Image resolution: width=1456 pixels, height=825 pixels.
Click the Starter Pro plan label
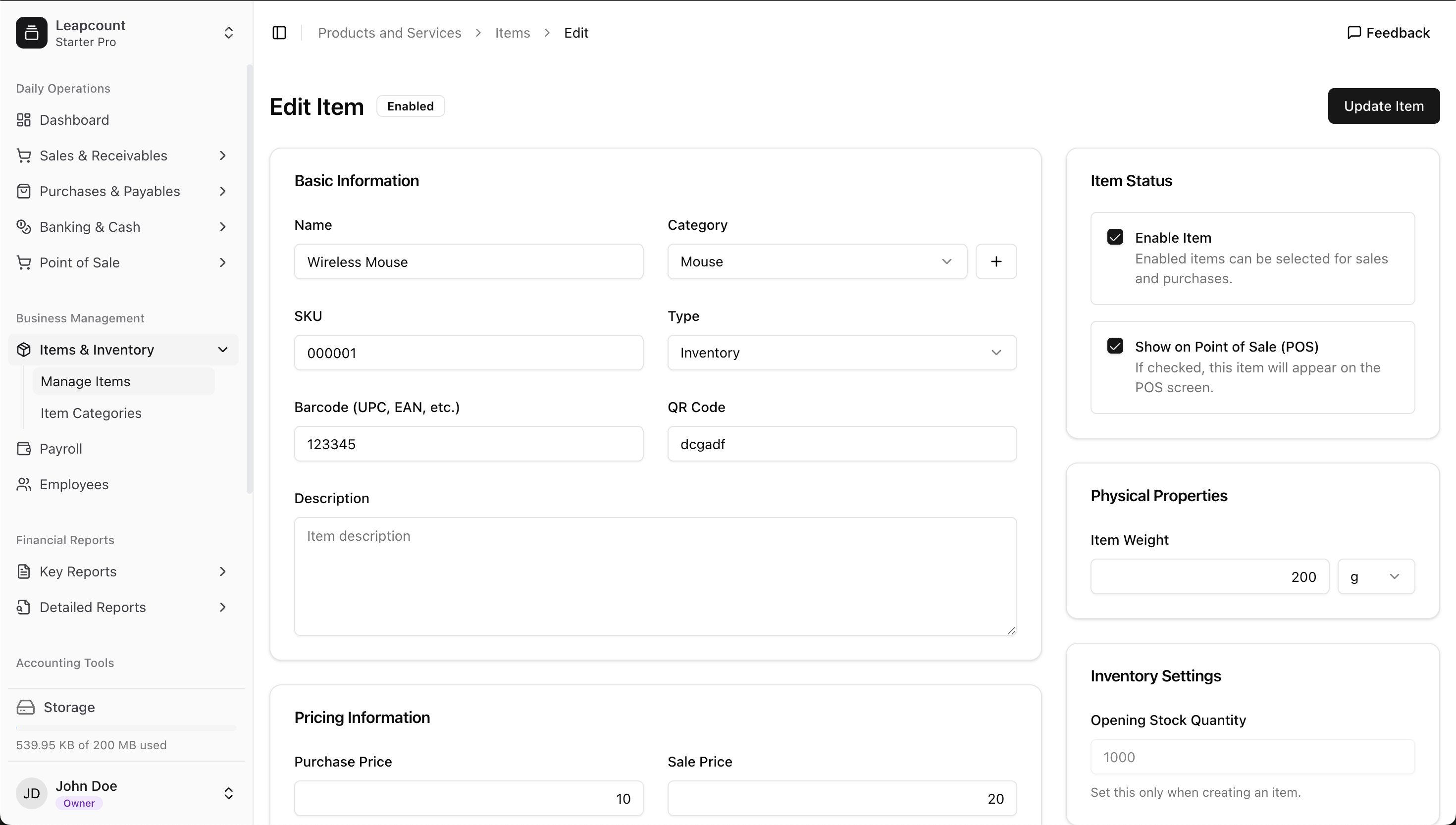tap(86, 42)
